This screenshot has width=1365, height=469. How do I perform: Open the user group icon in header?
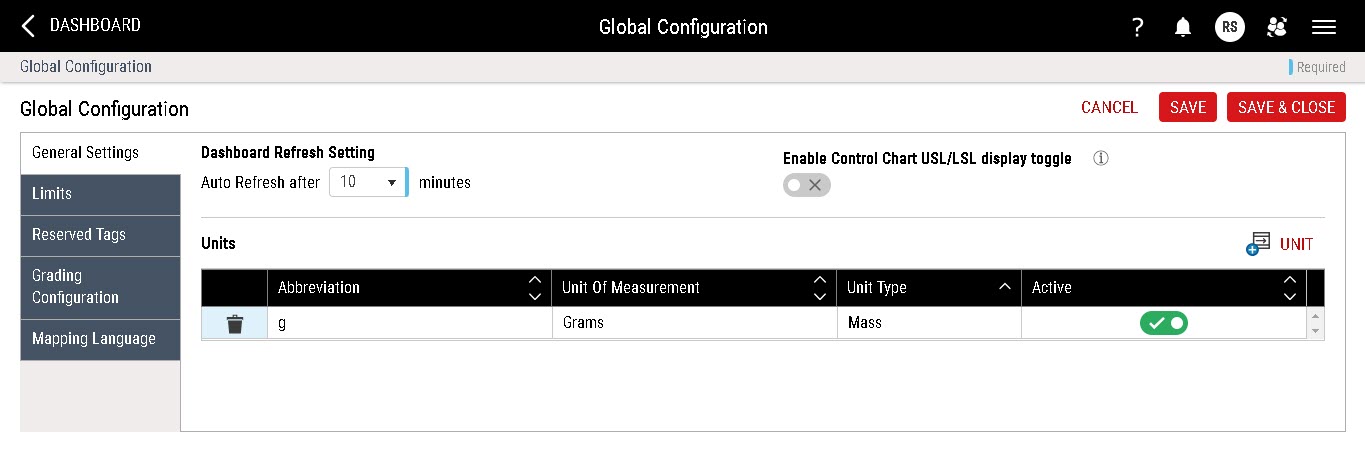coord(1276,27)
